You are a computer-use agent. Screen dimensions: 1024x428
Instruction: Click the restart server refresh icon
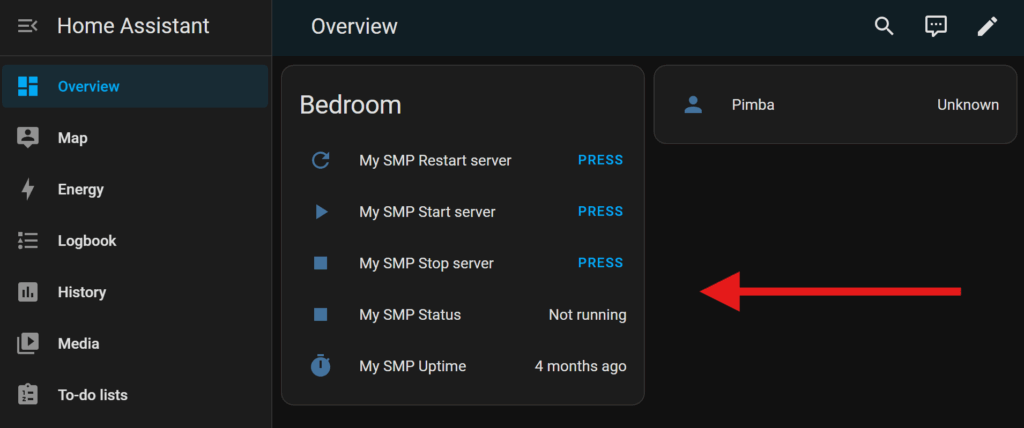click(321, 160)
